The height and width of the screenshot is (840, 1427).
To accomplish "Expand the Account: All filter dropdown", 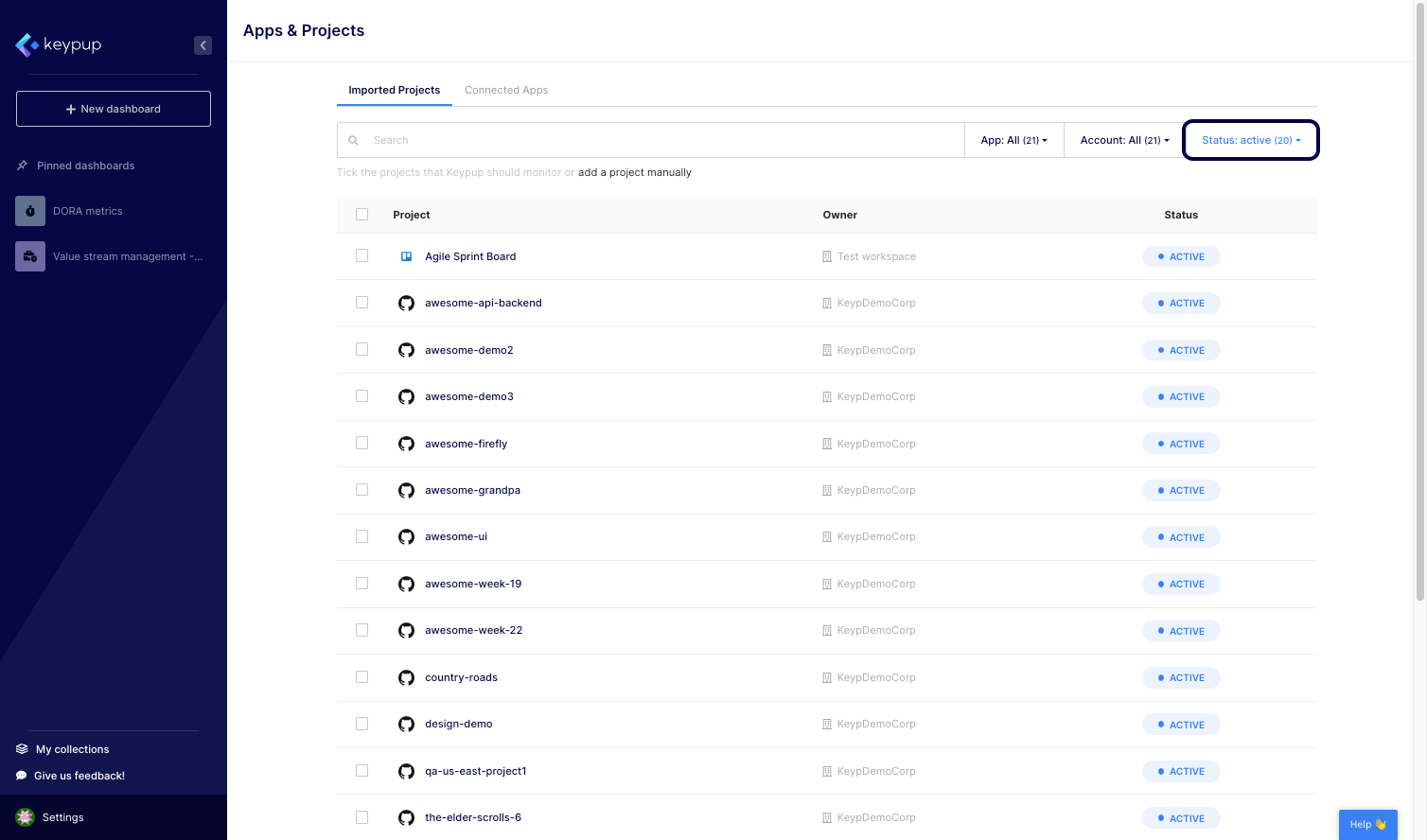I will click(1124, 140).
